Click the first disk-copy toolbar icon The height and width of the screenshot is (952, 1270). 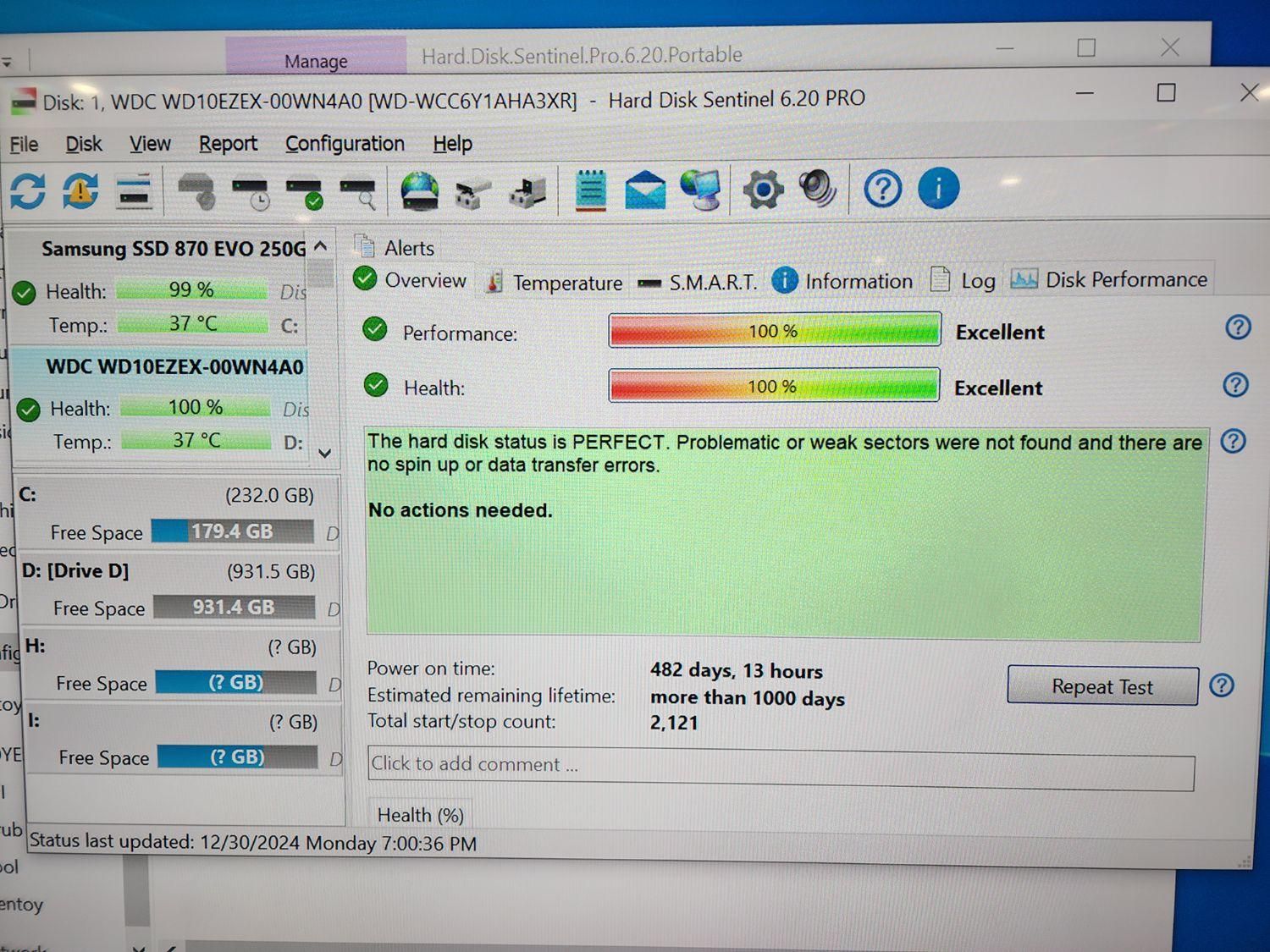click(x=472, y=192)
